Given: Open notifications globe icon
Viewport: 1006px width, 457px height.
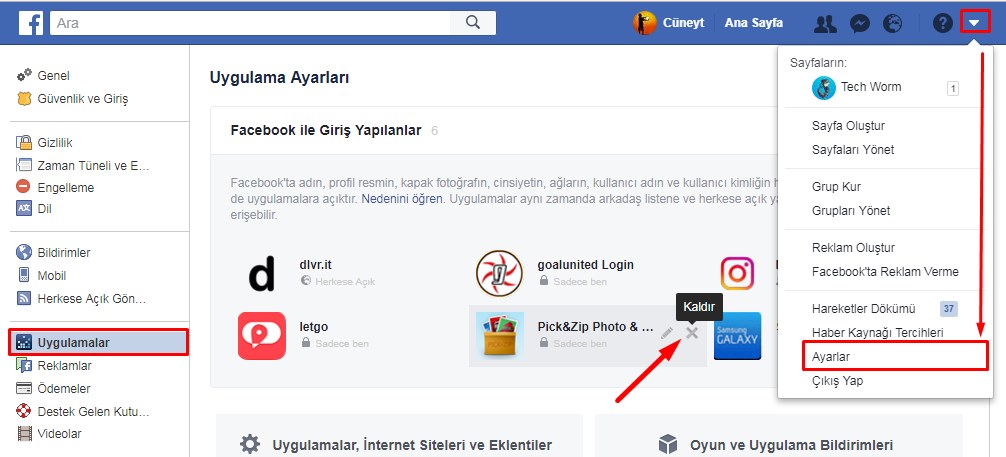Looking at the screenshot, I should point(892,23).
